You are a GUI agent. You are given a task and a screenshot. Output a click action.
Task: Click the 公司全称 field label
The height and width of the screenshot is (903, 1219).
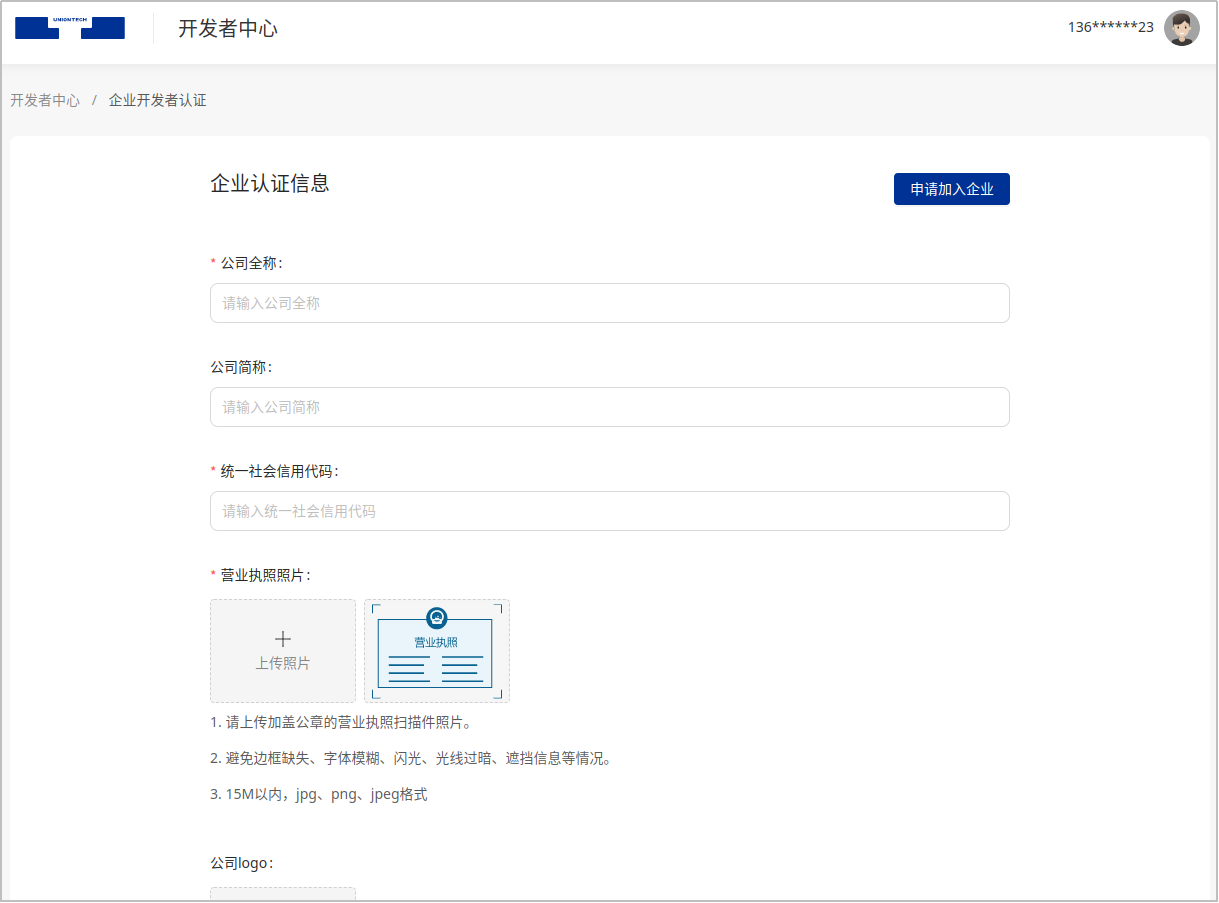251,263
